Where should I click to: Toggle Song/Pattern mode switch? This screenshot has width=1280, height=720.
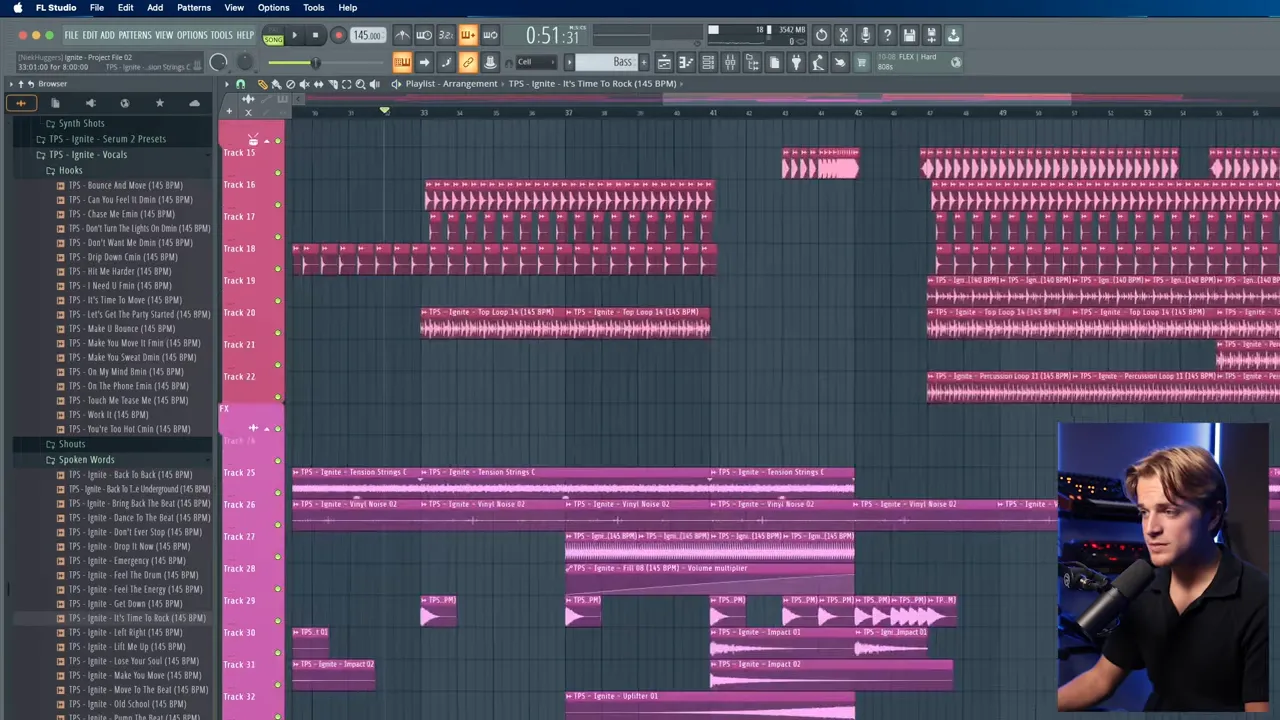pos(273,36)
